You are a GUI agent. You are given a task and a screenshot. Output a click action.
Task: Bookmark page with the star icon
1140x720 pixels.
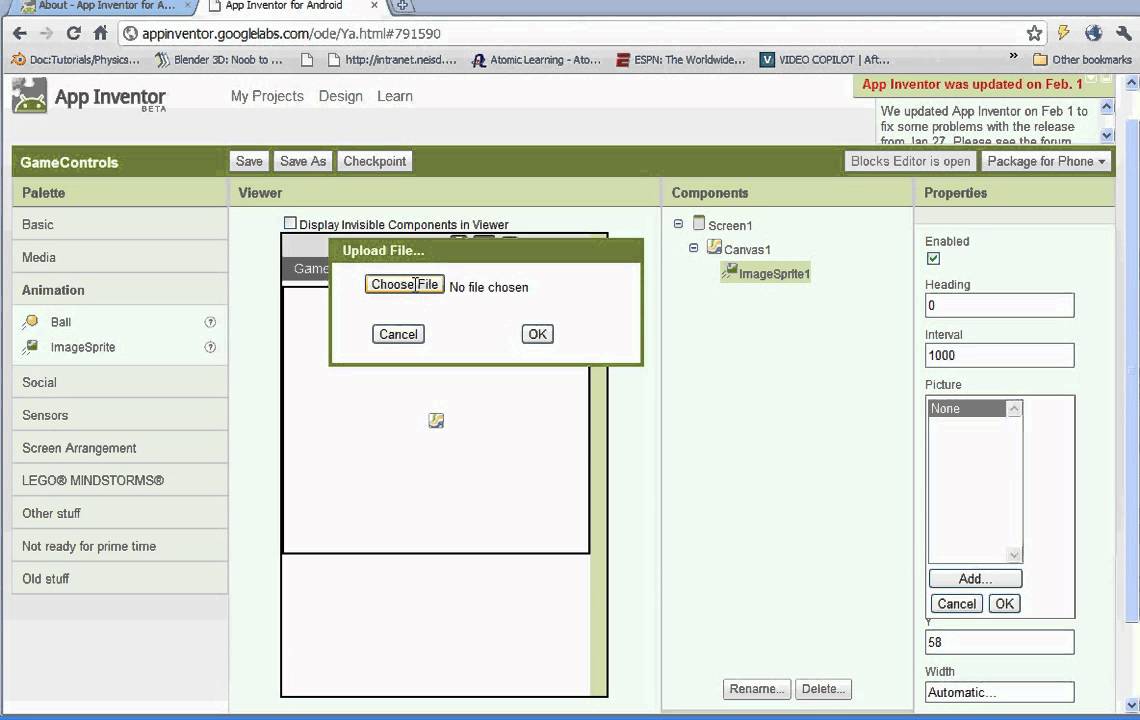[1034, 33]
